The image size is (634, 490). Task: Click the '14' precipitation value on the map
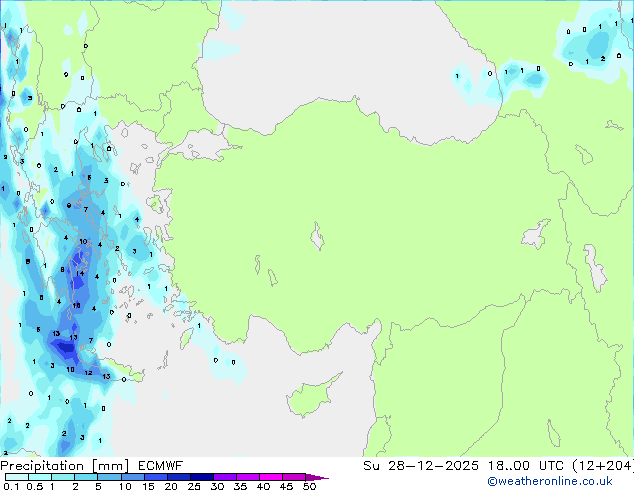[80, 274]
